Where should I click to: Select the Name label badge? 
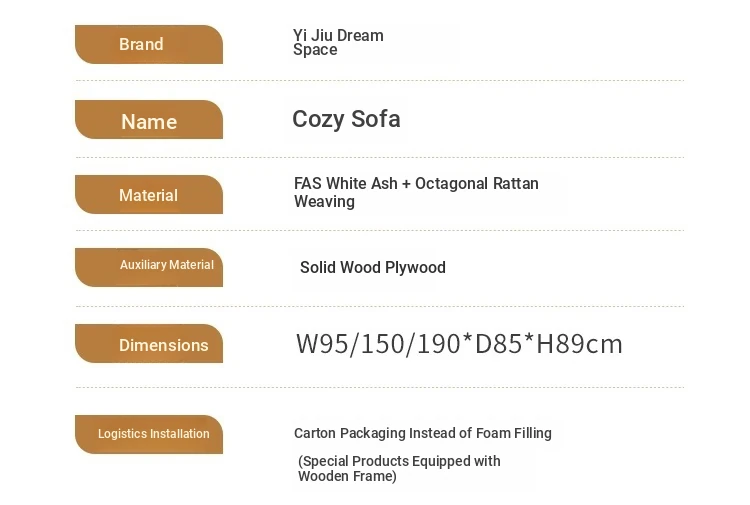pos(149,120)
